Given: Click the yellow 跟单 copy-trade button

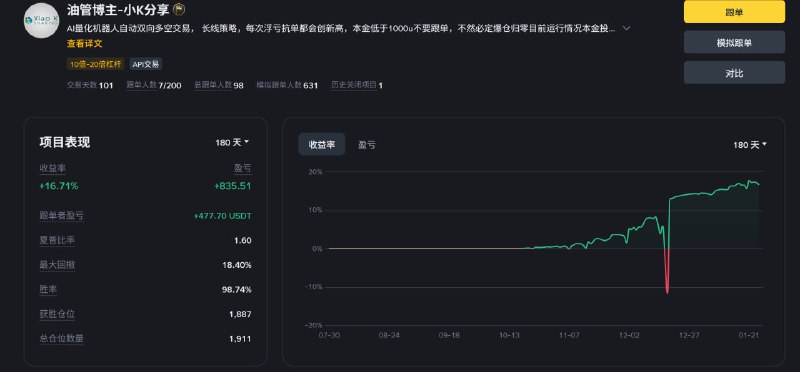Looking at the screenshot, I should tap(734, 12).
